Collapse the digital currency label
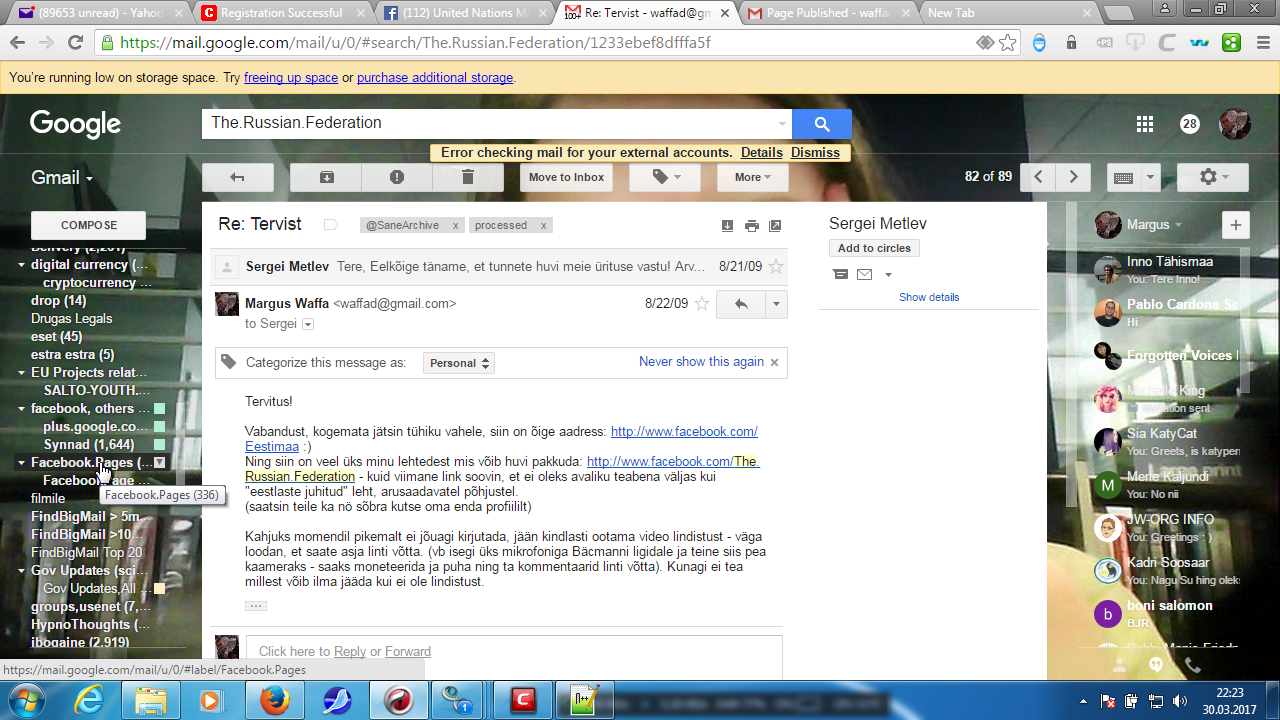 (22, 265)
